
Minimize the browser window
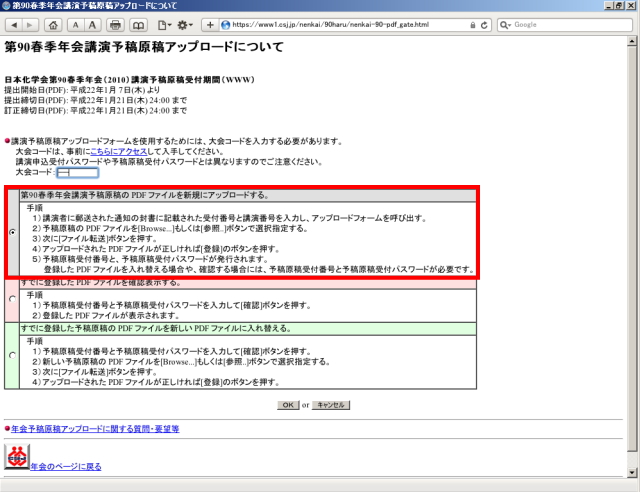(609, 5)
